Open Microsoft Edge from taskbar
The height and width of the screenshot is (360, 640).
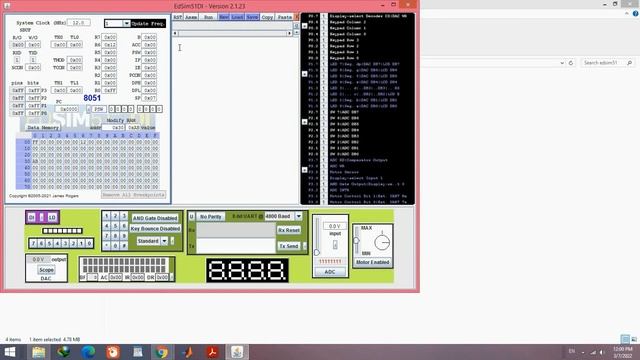pyautogui.click(x=88, y=352)
